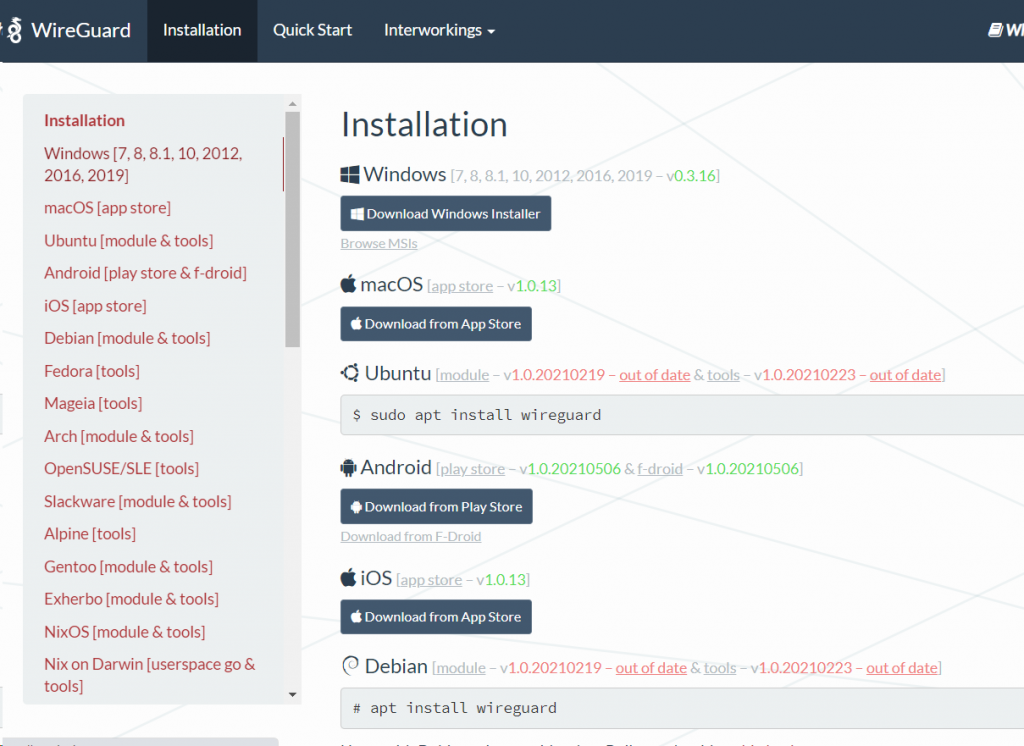Click the book icon in top-right navbar

point(995,30)
